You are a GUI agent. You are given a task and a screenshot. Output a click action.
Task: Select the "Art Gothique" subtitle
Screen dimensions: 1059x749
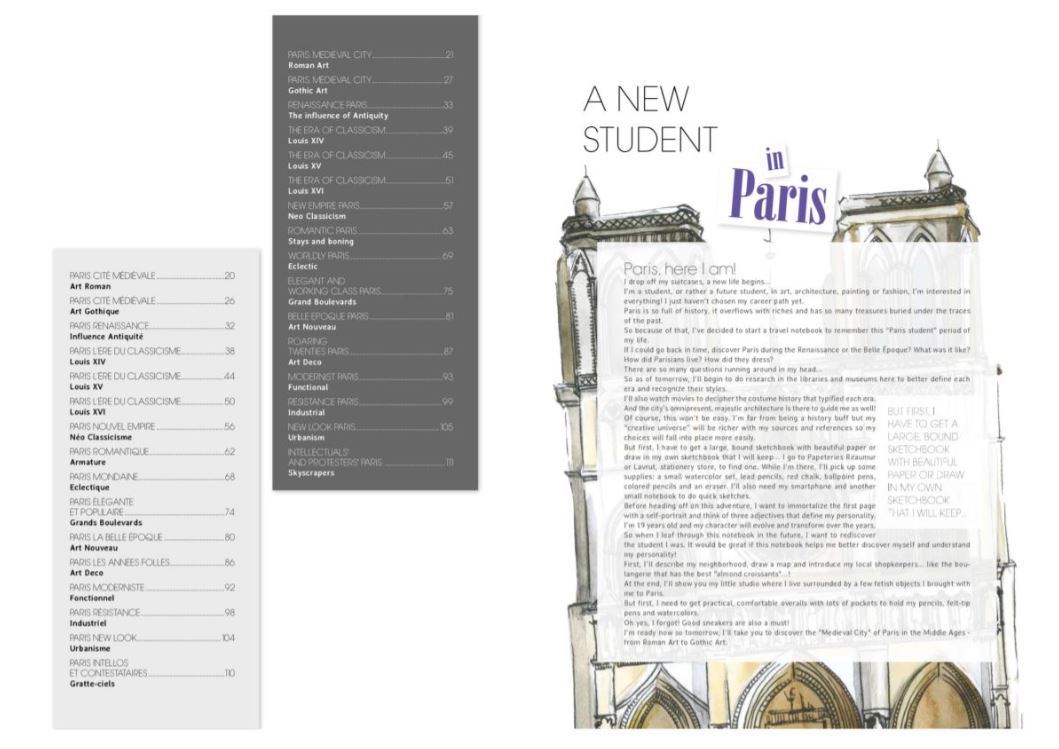pyautogui.click(x=95, y=311)
